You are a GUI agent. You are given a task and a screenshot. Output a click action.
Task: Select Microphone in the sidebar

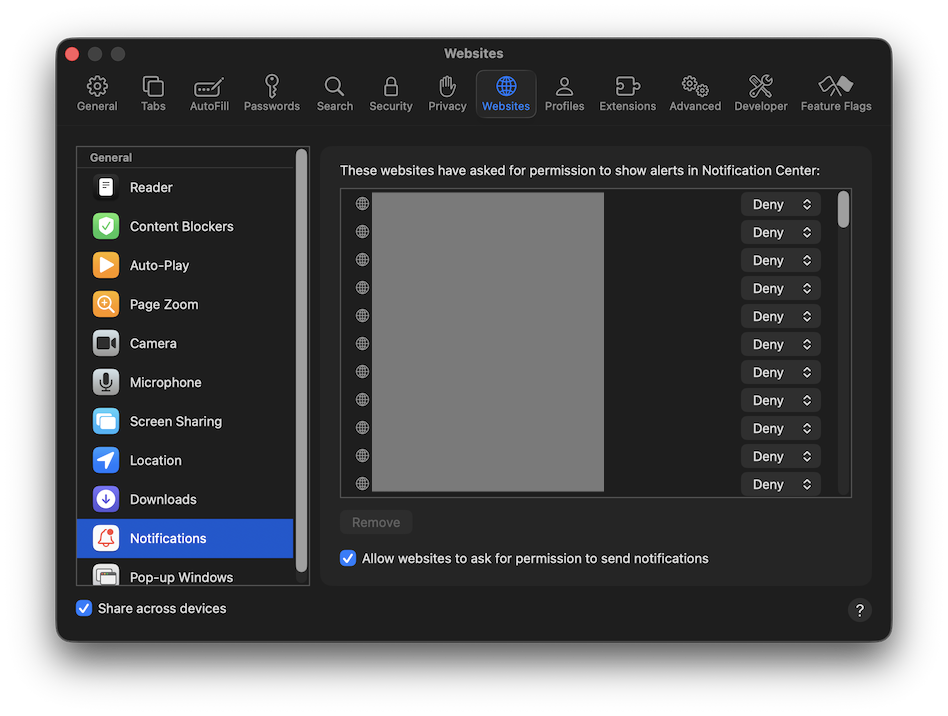(185, 382)
